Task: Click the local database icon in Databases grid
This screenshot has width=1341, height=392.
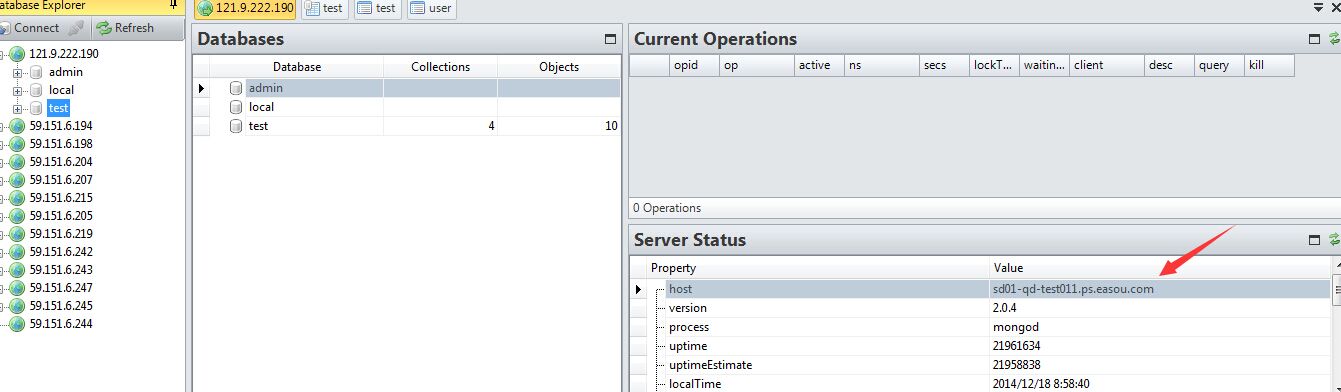Action: click(236, 107)
